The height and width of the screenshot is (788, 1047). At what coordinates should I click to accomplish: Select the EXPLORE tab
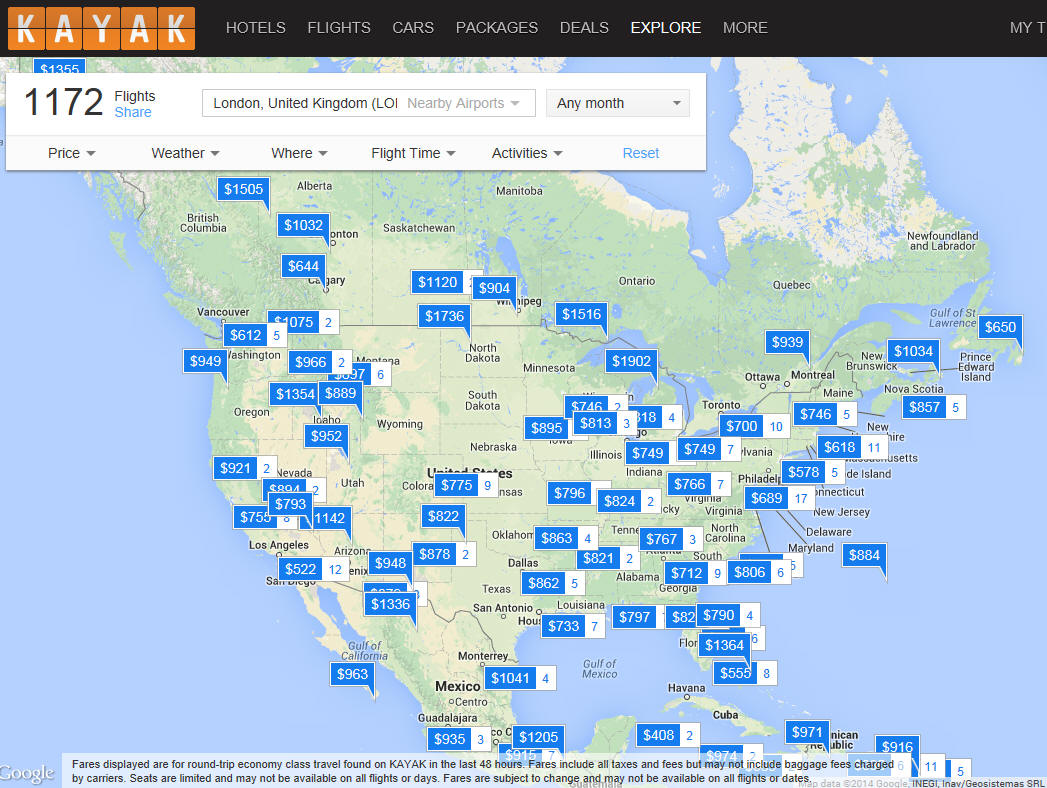666,27
